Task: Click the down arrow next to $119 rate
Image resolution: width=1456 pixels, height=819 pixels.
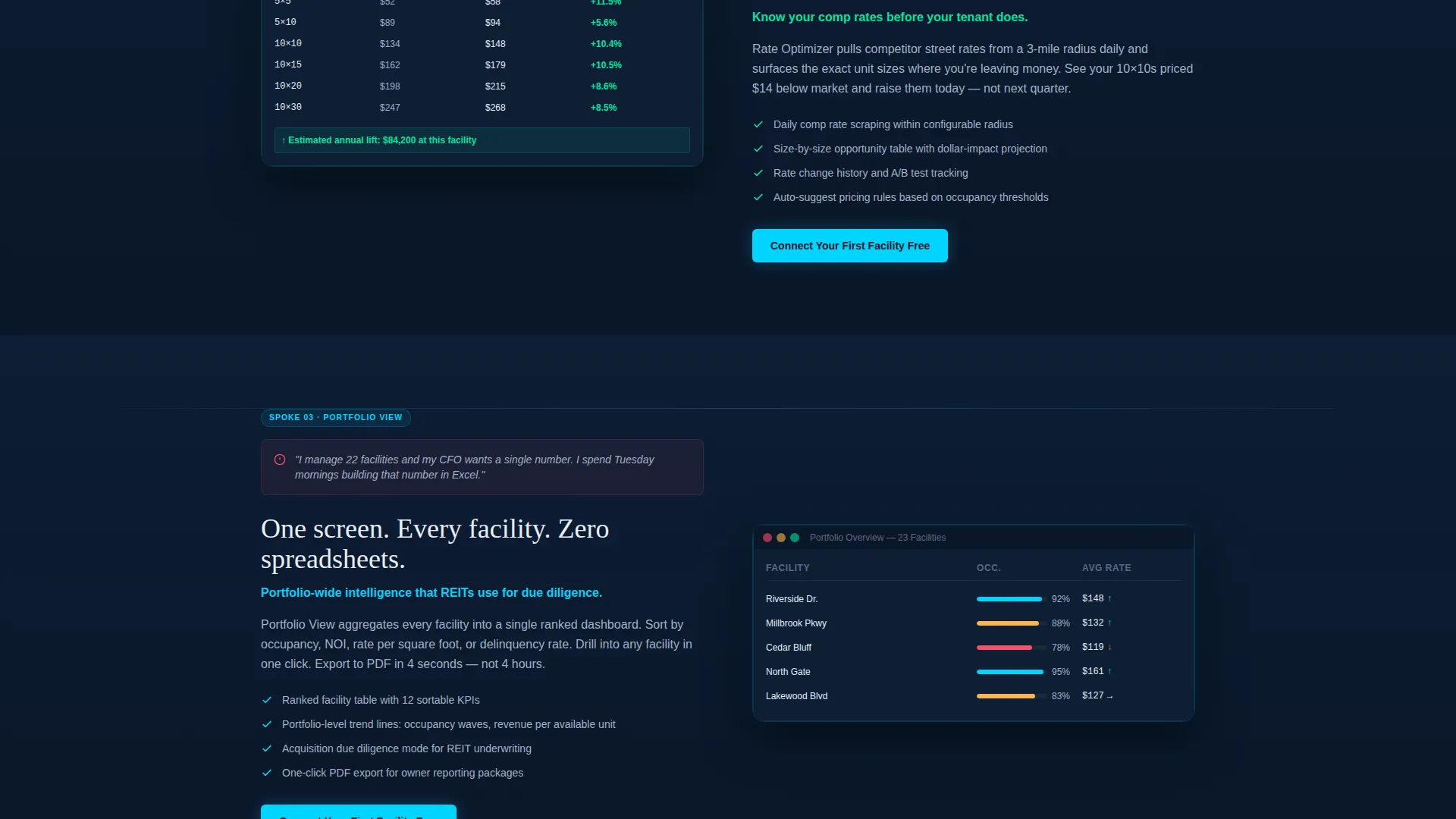Action: point(1109,647)
